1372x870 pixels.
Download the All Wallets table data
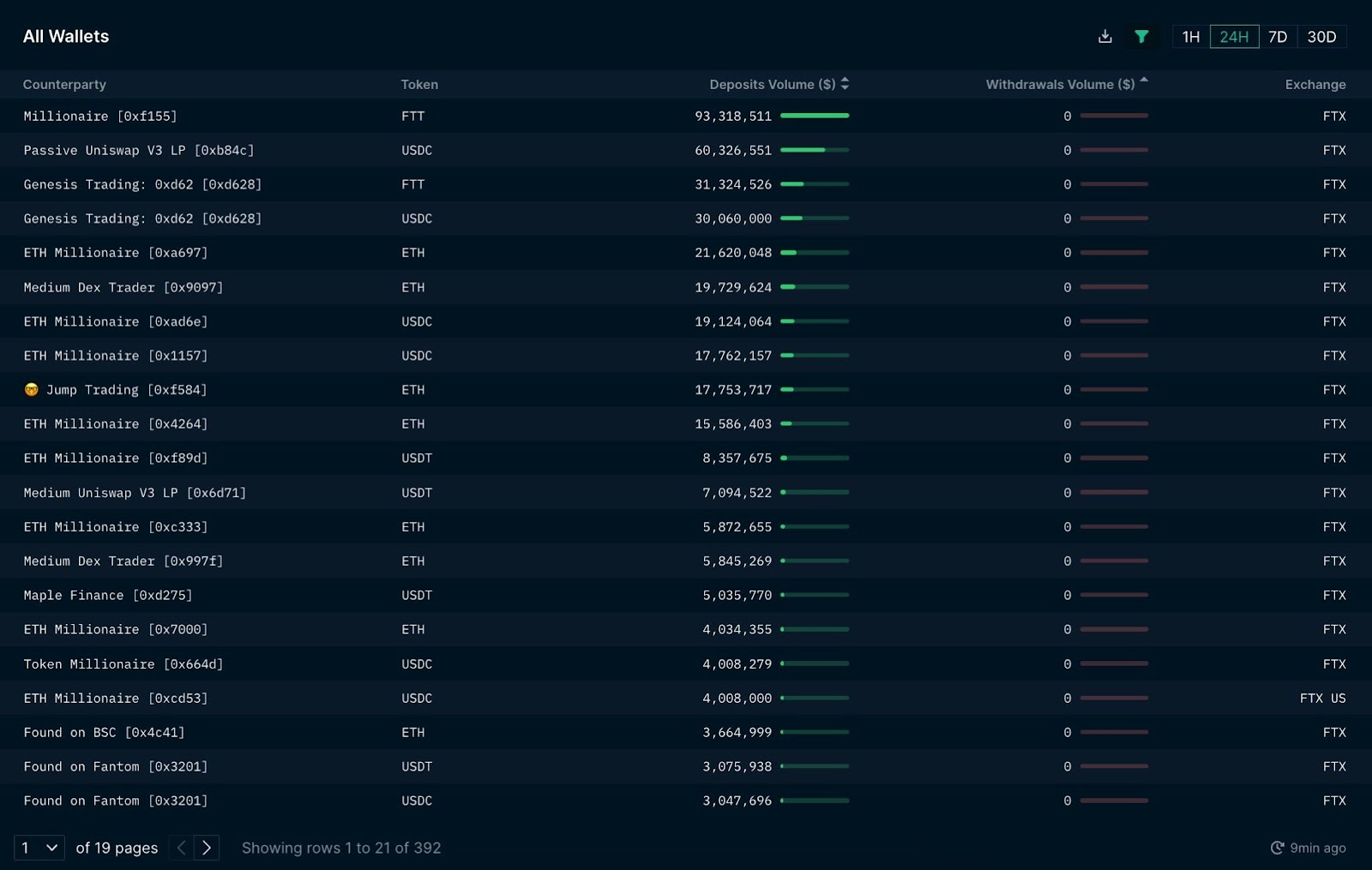click(x=1105, y=36)
